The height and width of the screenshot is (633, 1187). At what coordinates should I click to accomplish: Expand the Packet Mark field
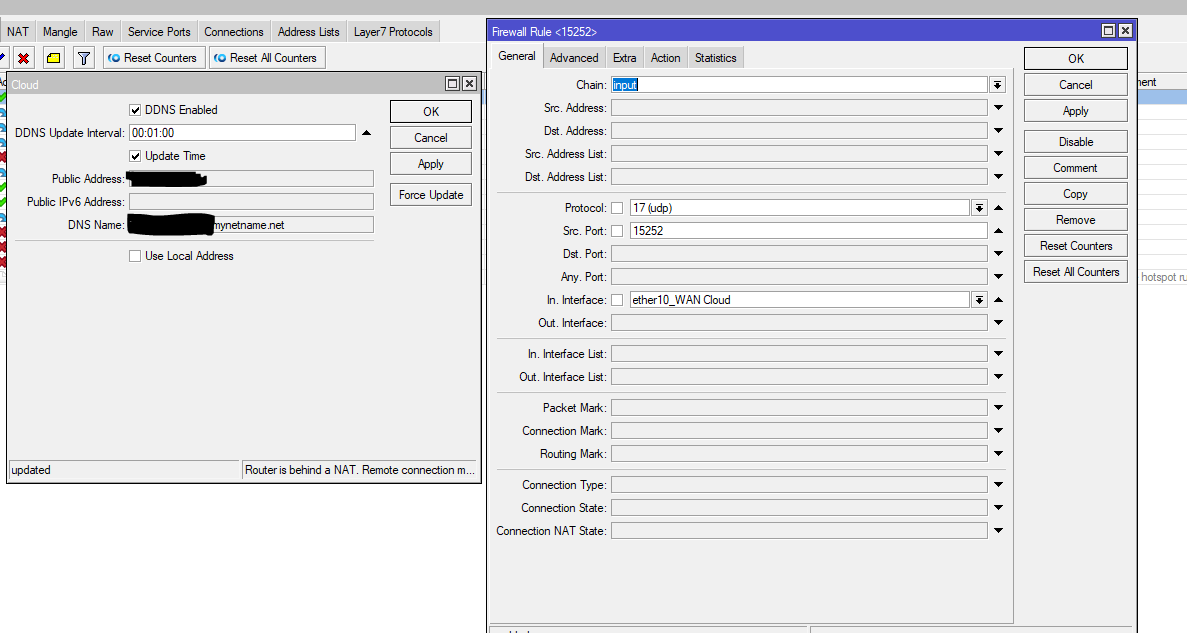[999, 407]
